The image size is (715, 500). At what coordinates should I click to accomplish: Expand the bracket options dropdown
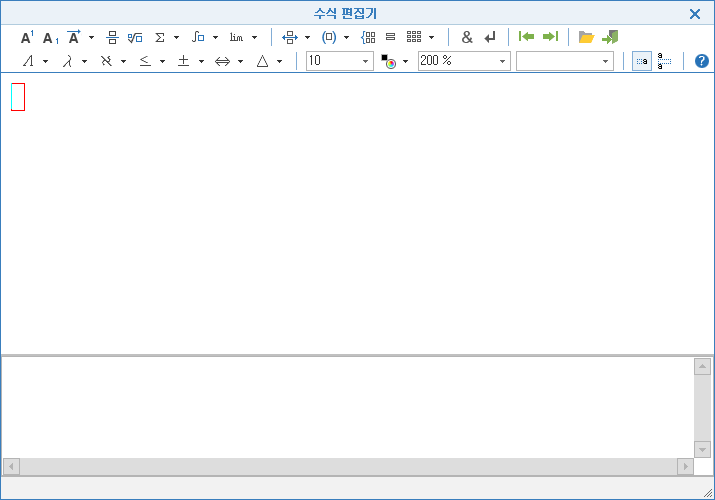[347, 37]
